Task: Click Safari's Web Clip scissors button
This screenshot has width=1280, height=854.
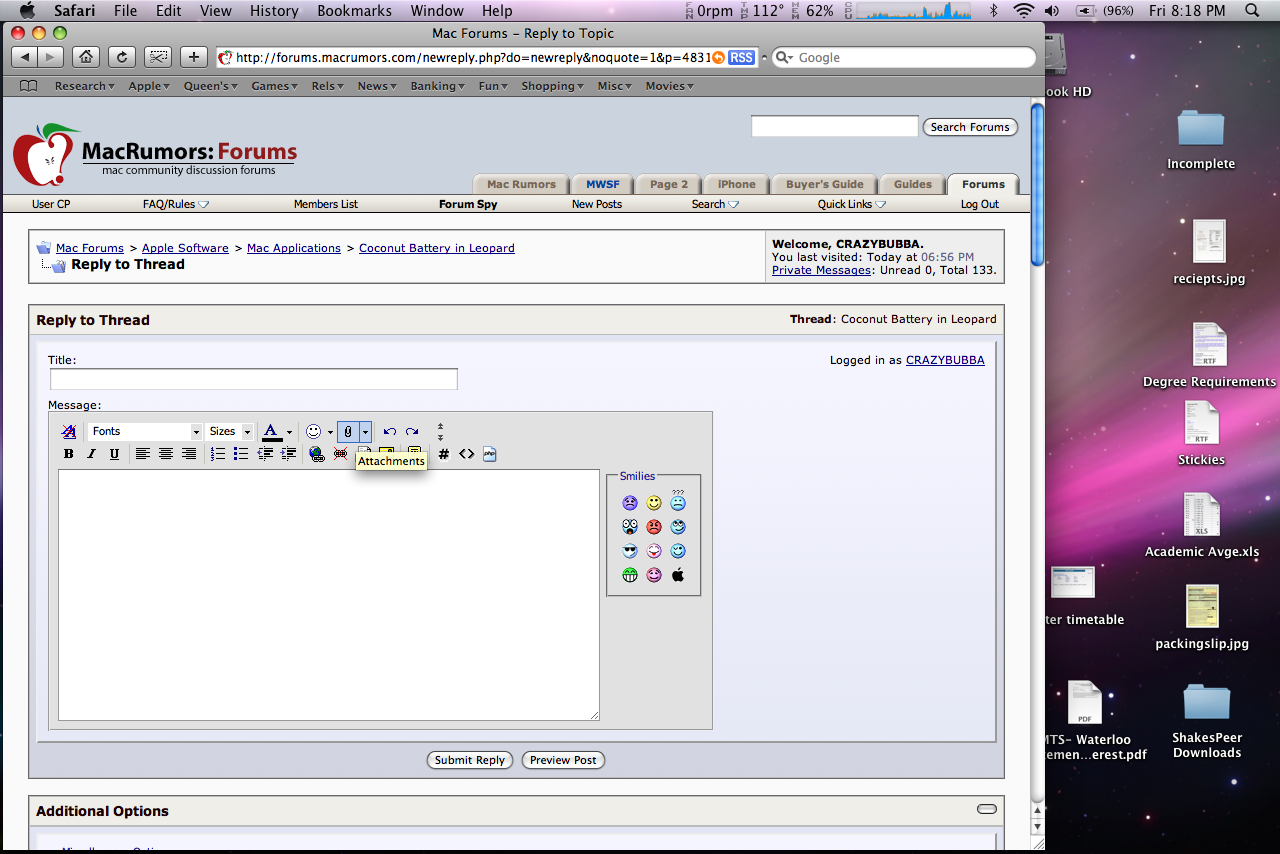Action: tap(158, 57)
